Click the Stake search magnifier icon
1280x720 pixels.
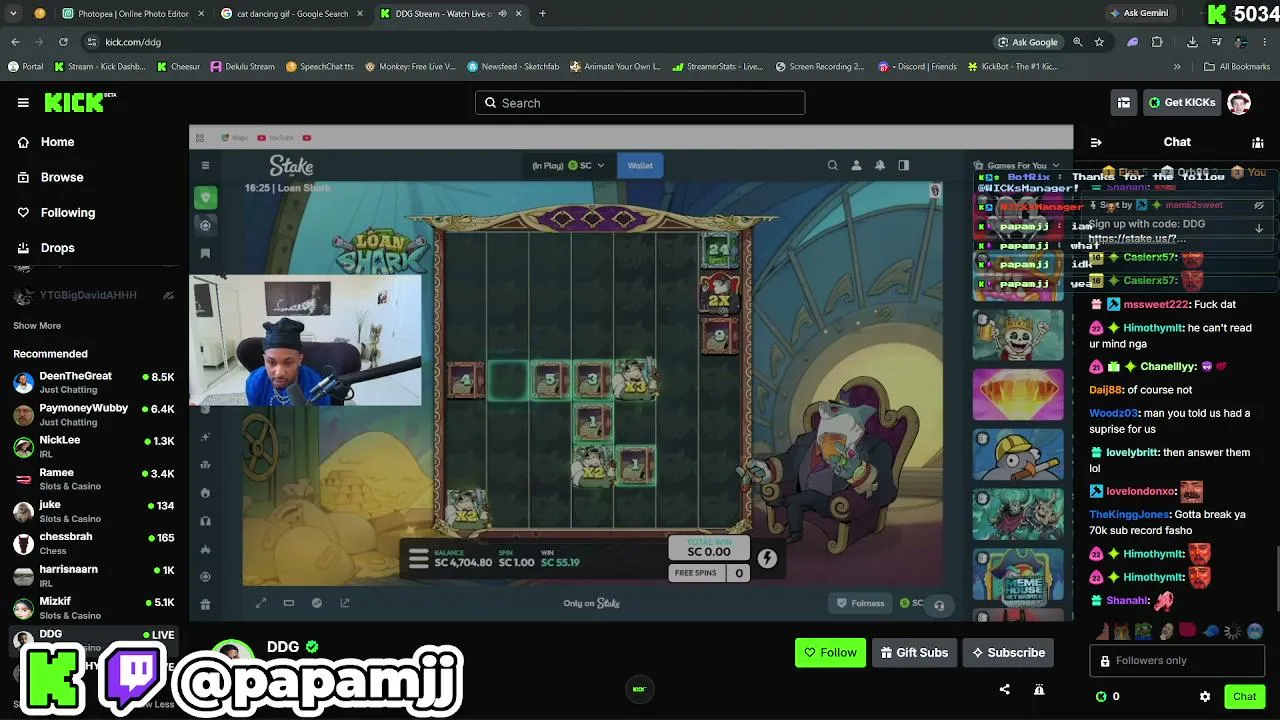[x=832, y=165]
